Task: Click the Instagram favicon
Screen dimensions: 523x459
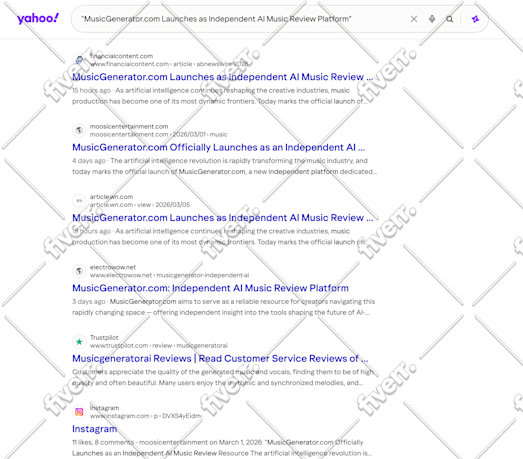Action: tap(79, 412)
